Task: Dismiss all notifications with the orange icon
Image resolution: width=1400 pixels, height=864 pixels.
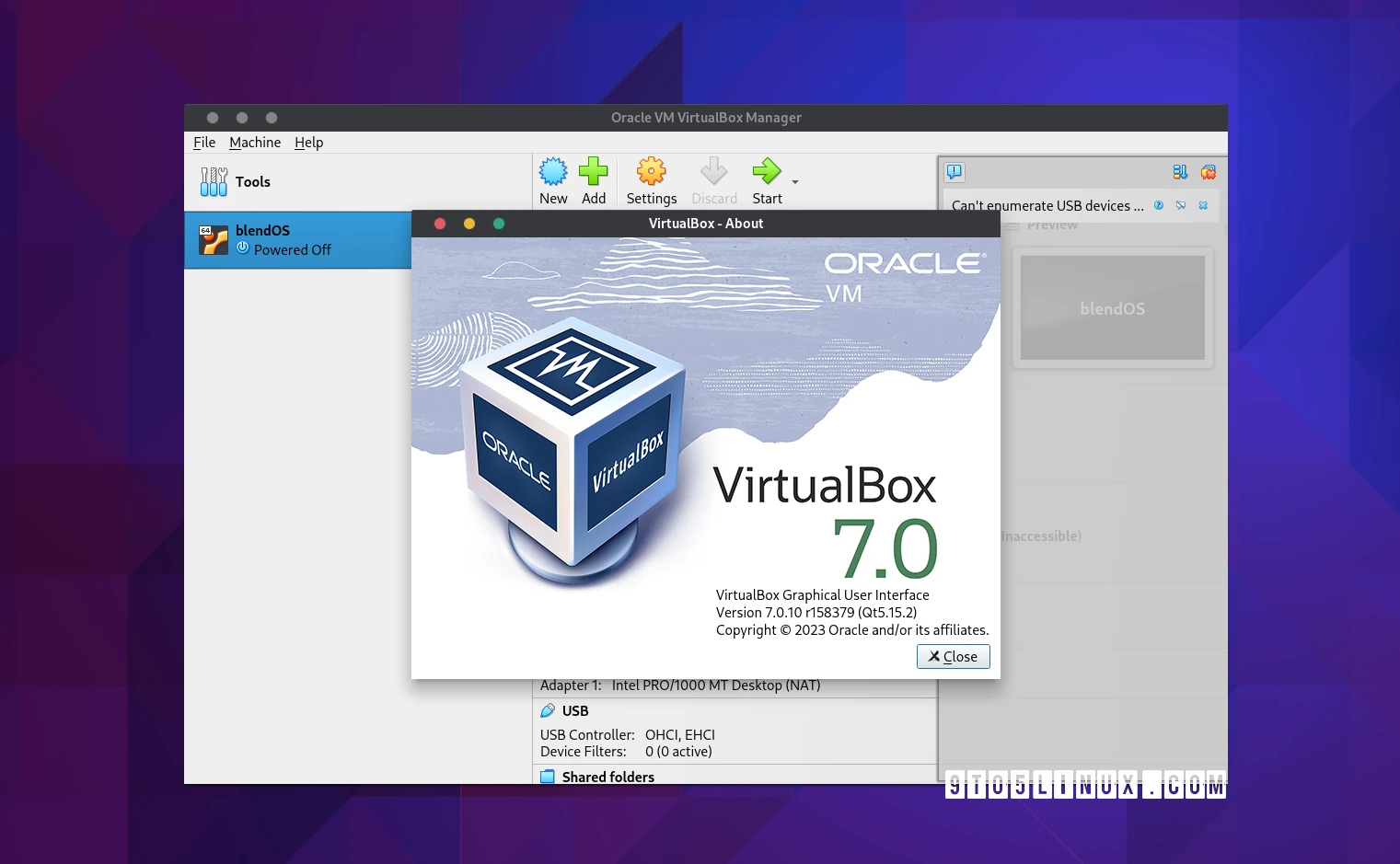Action: pyautogui.click(x=1208, y=172)
